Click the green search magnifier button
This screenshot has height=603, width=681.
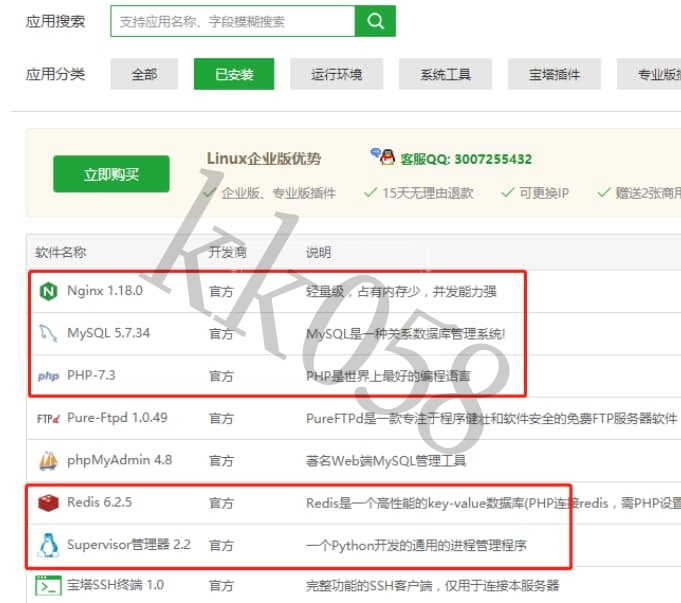coord(375,21)
